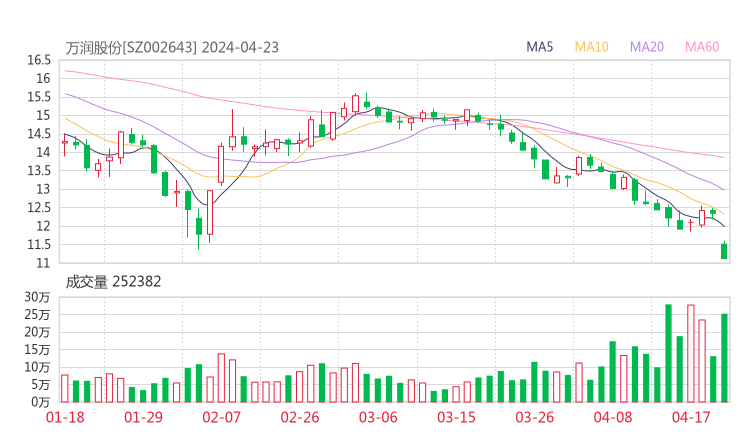Click the 20万 volume axis label
This screenshot has height=440, width=740.
click(37, 332)
